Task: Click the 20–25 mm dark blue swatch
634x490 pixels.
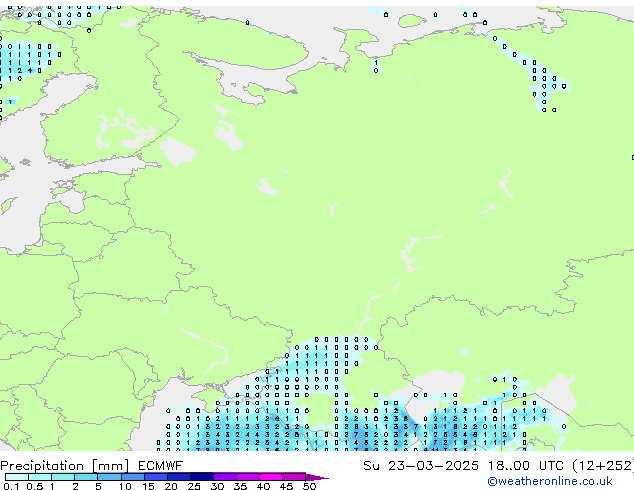Action: [x=179, y=477]
